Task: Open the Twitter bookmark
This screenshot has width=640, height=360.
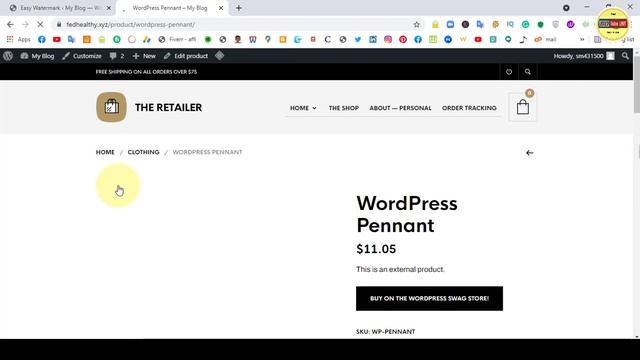Action: tap(358, 39)
